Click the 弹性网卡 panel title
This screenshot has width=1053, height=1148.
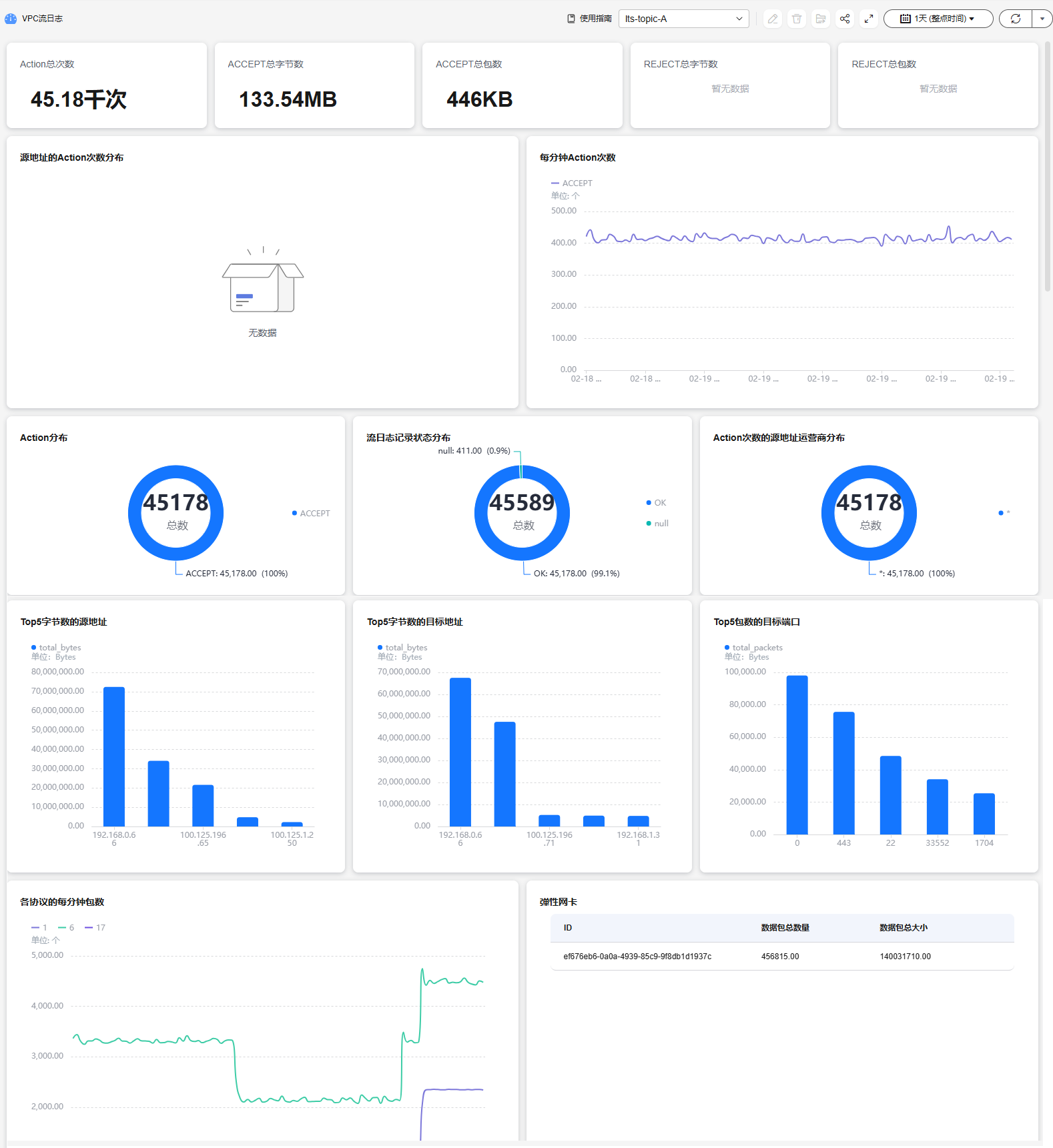[x=559, y=902]
